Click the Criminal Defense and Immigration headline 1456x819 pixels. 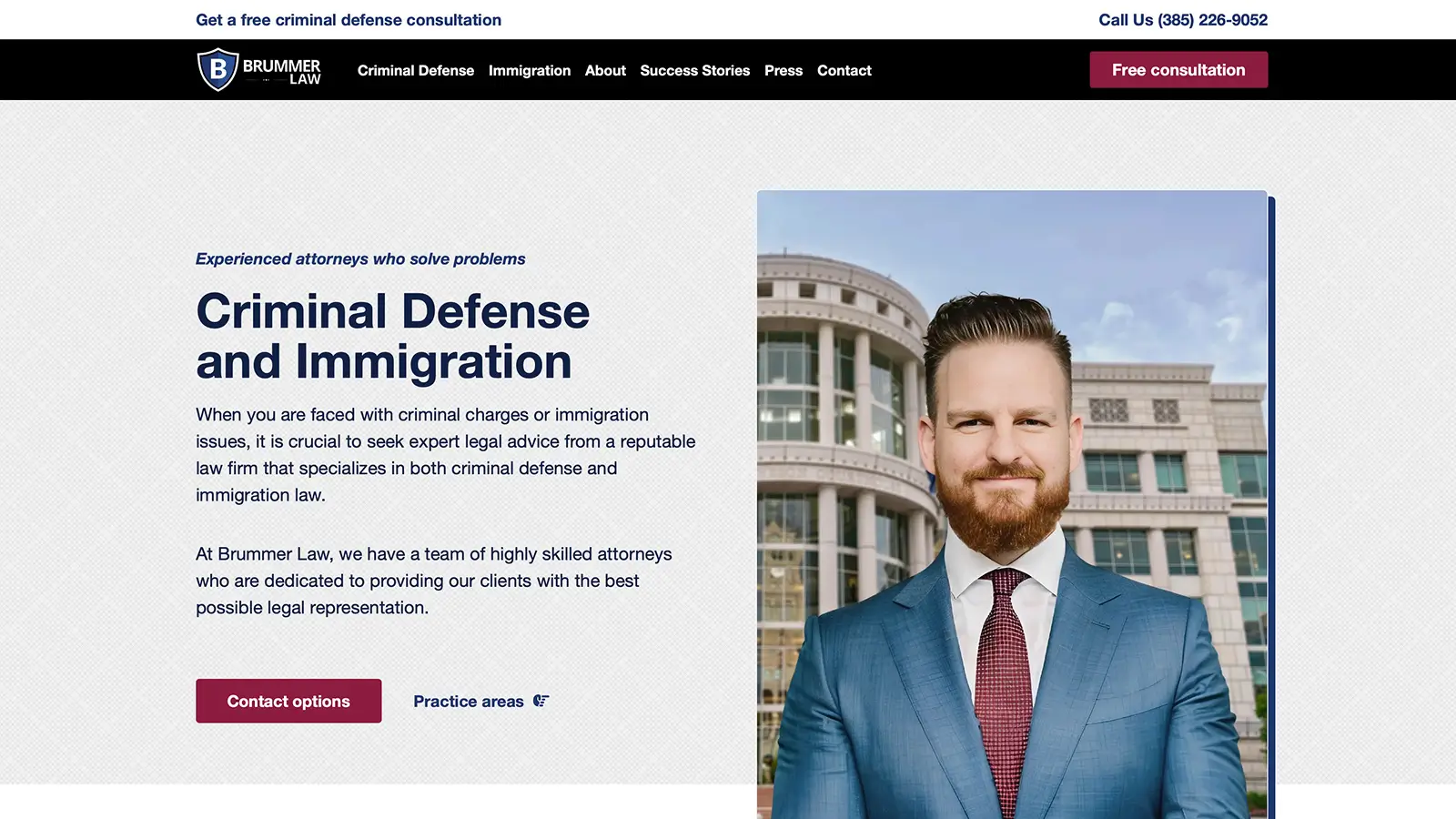(391, 337)
